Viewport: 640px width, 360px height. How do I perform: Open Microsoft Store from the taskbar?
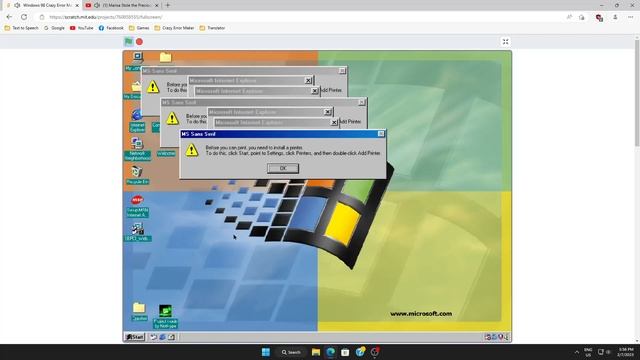point(345,352)
